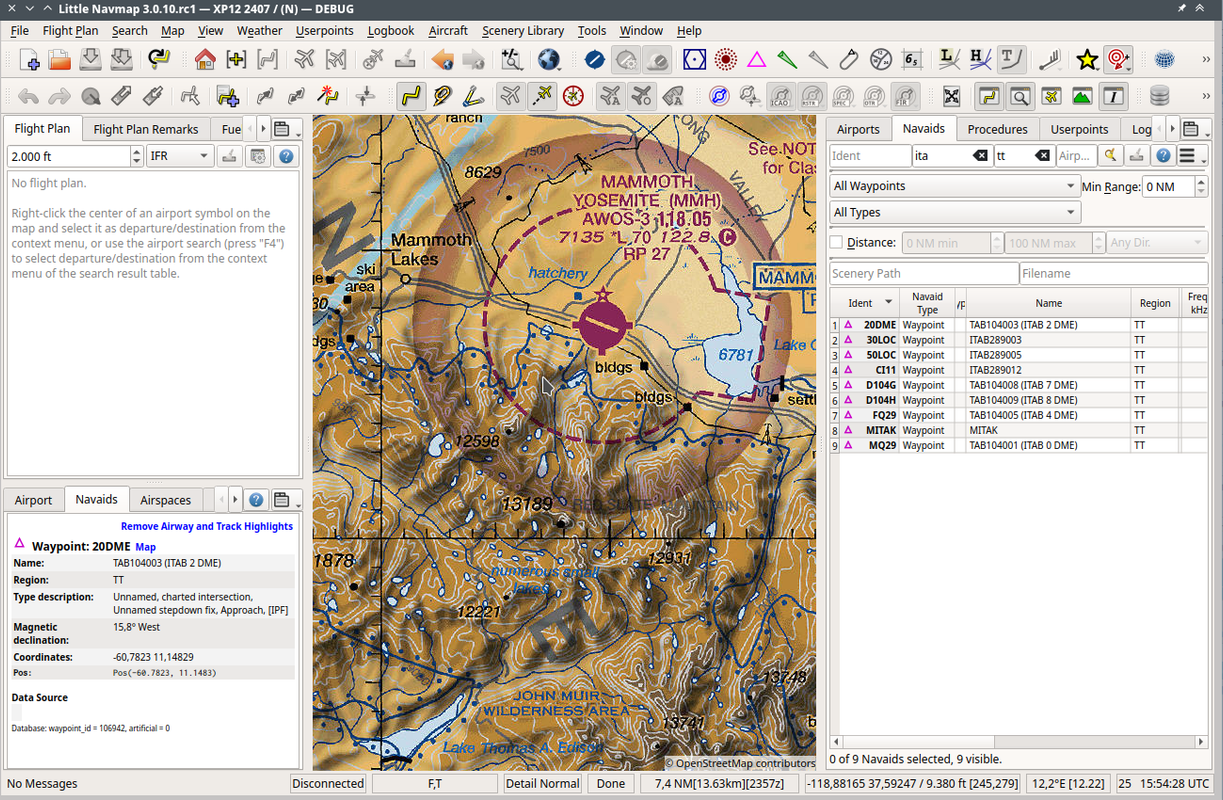The width and height of the screenshot is (1223, 800).
Task: Open IFR flight type dropdown
Action: [180, 156]
